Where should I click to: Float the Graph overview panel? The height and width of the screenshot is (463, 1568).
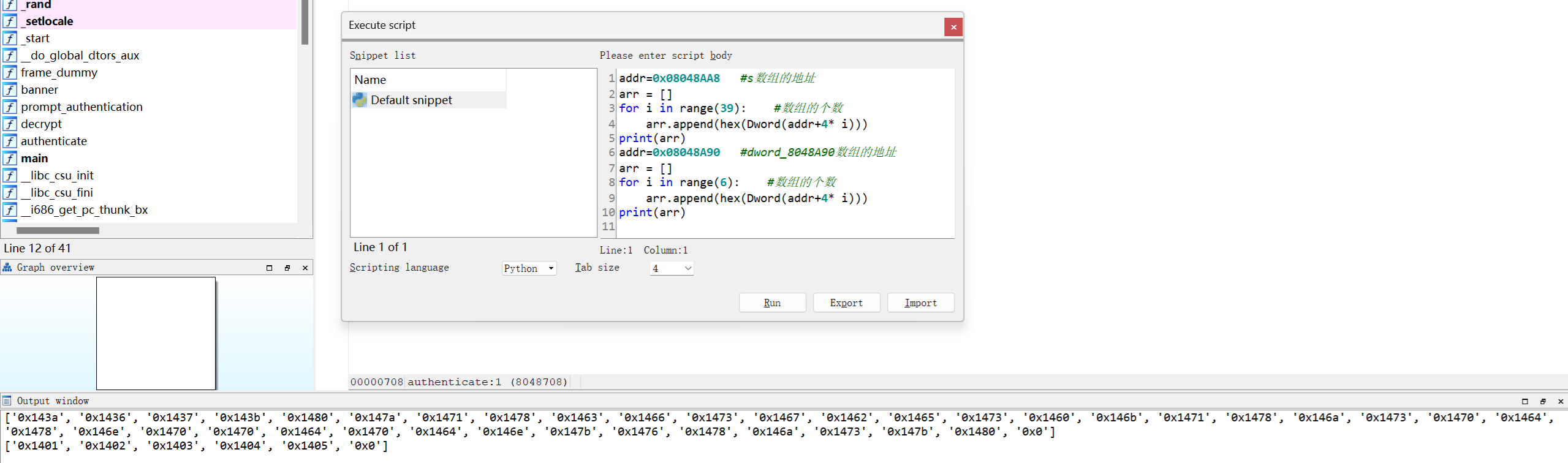pos(287,268)
